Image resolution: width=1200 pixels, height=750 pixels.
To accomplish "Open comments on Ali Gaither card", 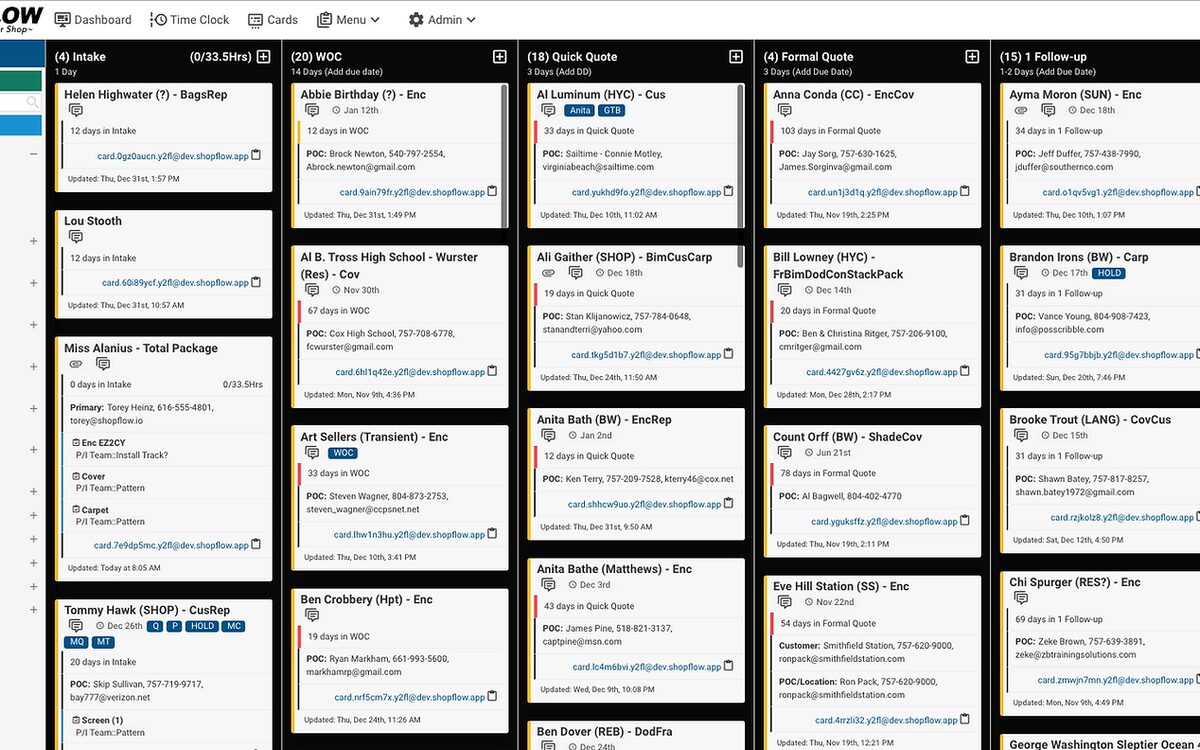I will [x=575, y=273].
